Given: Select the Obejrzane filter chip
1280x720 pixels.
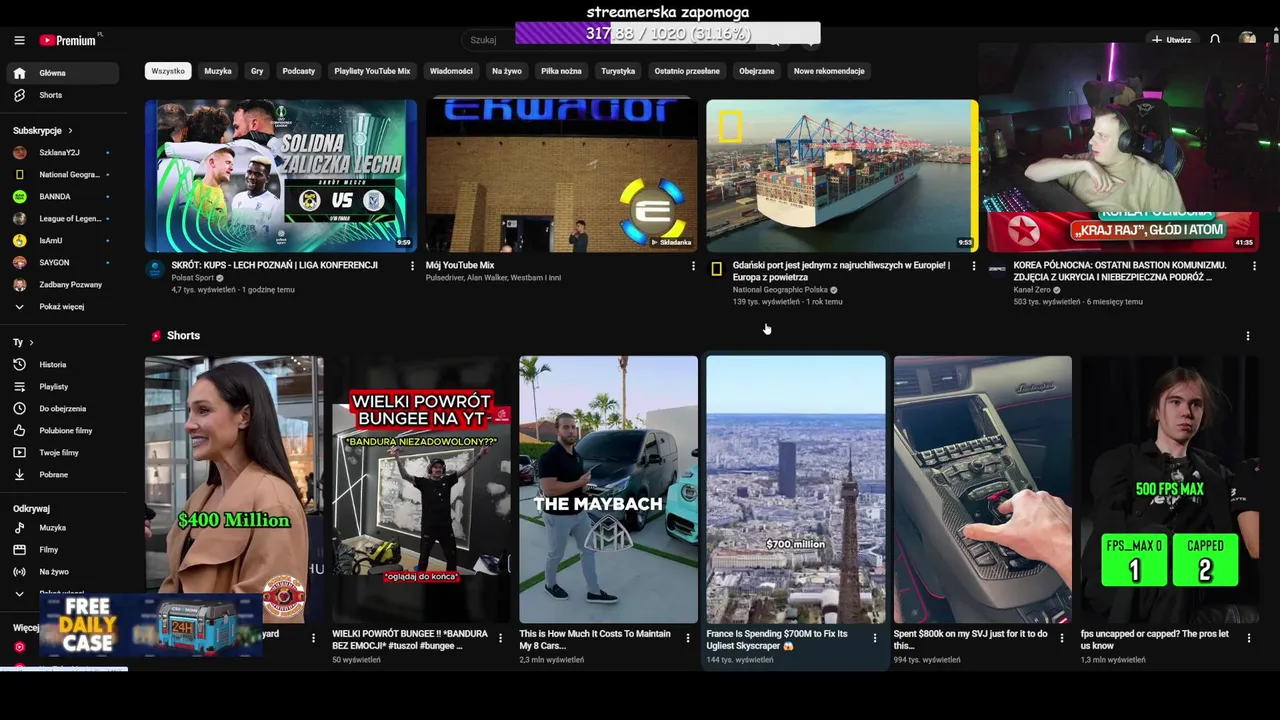Looking at the screenshot, I should [x=757, y=71].
